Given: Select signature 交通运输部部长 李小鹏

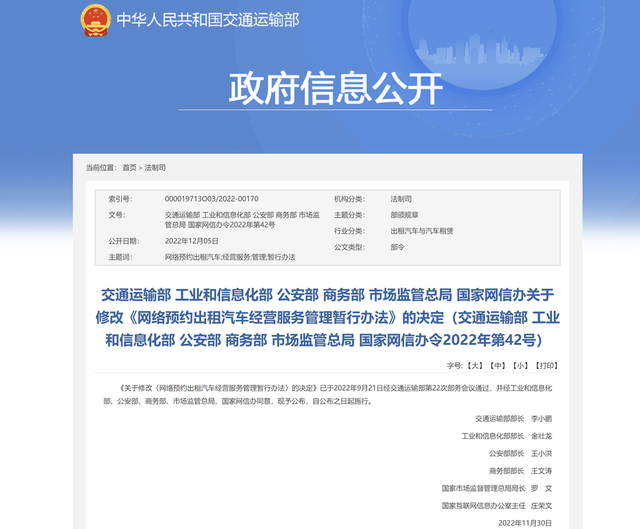Looking at the screenshot, I should click(513, 418).
